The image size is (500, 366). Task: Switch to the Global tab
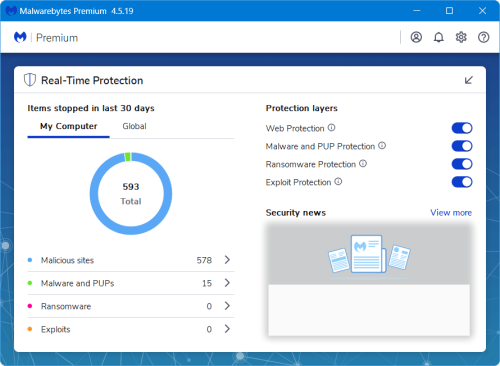pos(134,126)
